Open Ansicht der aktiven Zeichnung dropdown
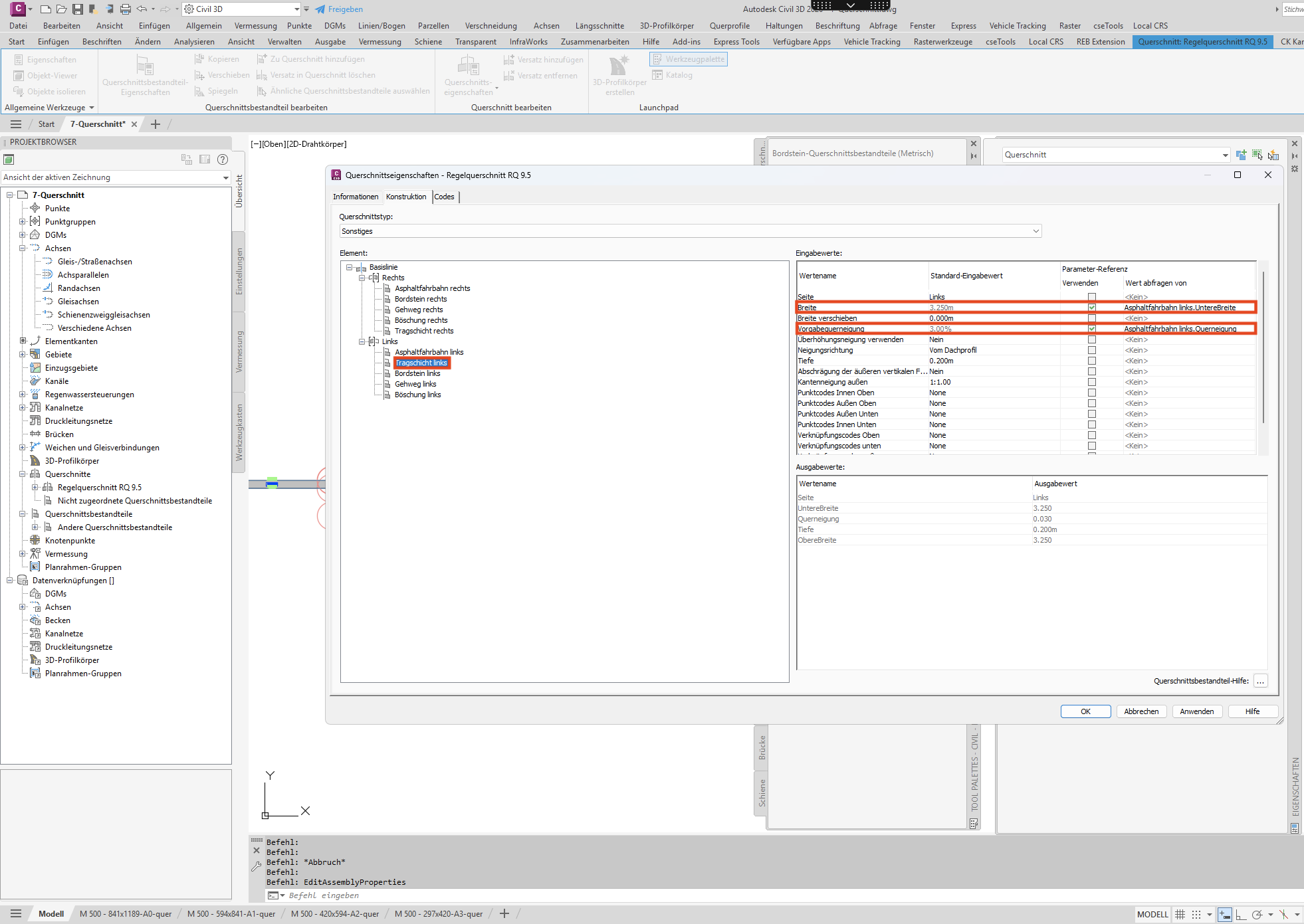The width and height of the screenshot is (1304, 924). pos(116,177)
